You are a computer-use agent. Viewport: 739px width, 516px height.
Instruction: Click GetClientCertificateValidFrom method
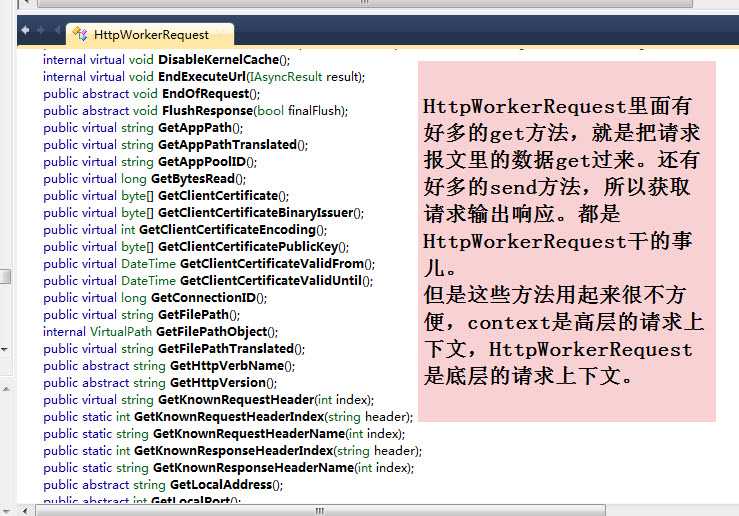(x=272, y=263)
